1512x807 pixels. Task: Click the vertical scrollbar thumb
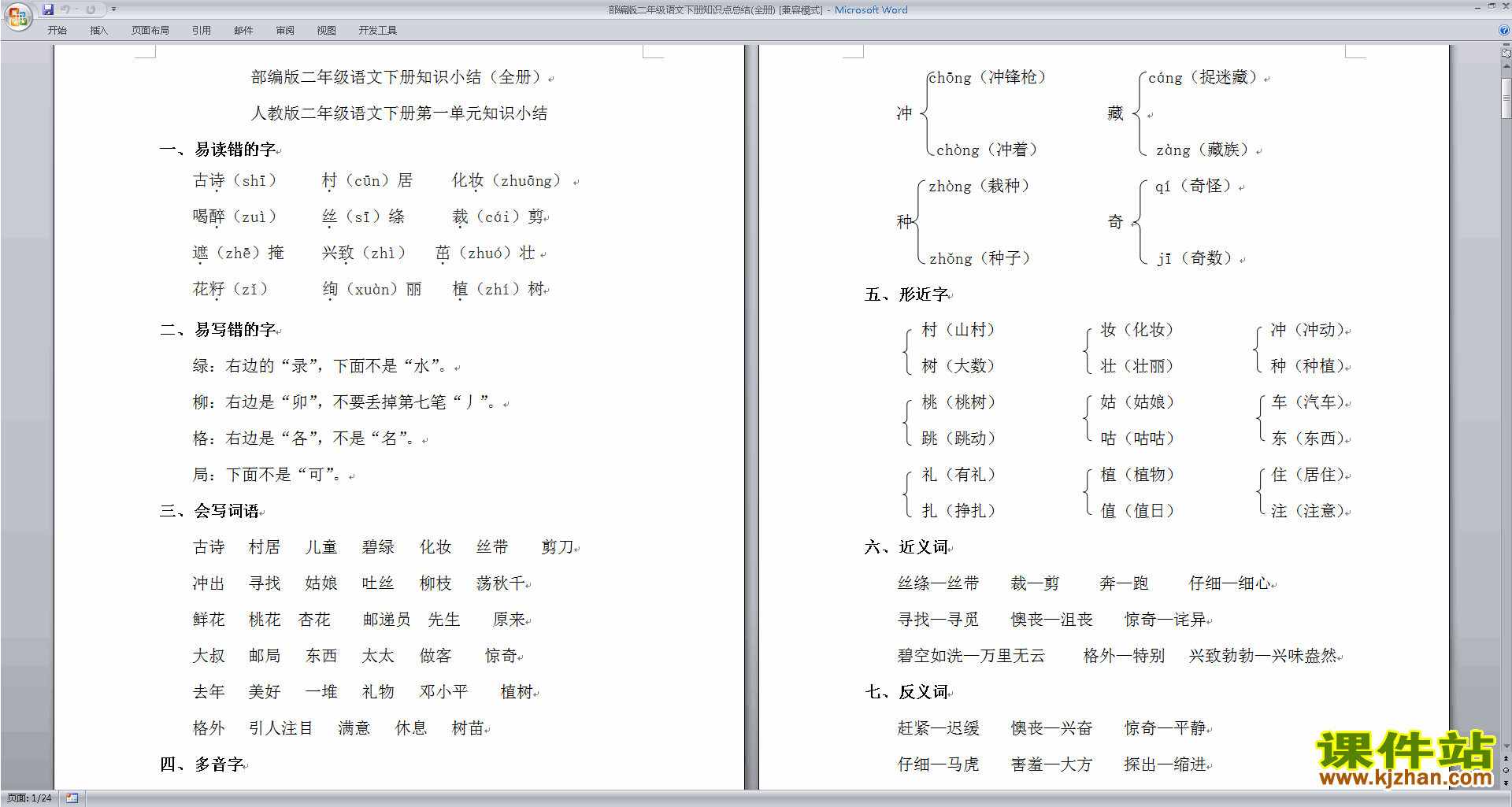[x=1506, y=98]
